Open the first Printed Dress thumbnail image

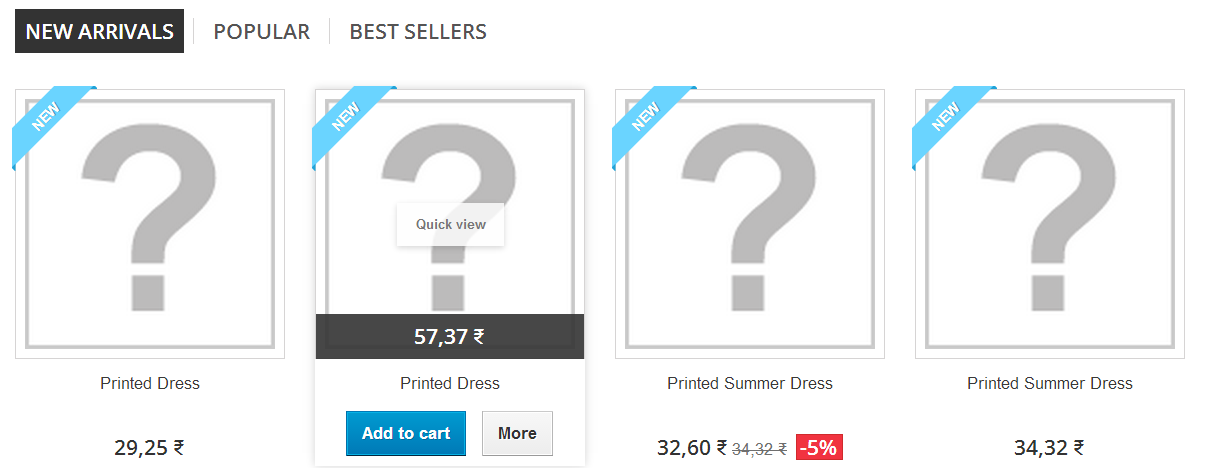click(150, 224)
